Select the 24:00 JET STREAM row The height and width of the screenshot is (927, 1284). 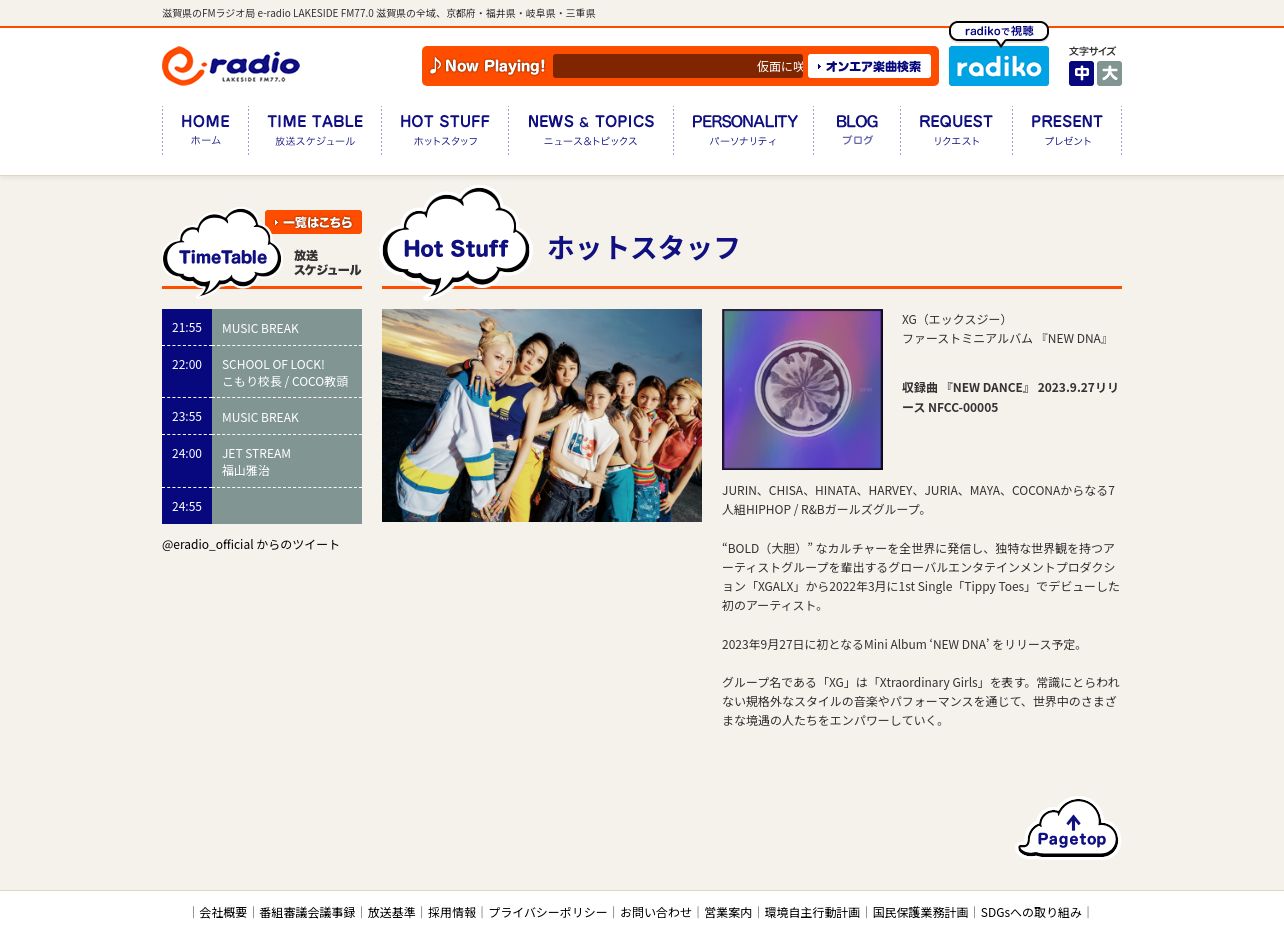click(262, 461)
